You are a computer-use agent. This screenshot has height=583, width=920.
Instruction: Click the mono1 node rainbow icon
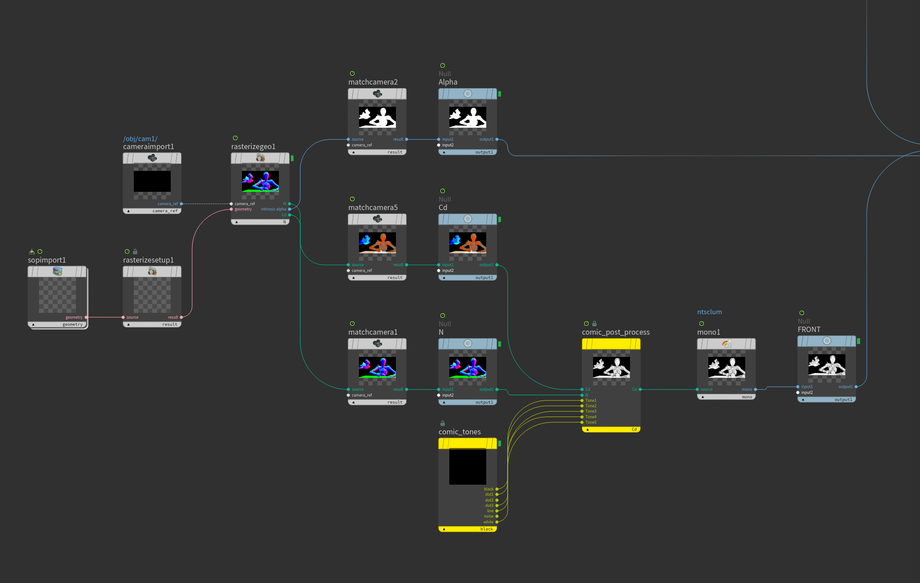point(726,344)
